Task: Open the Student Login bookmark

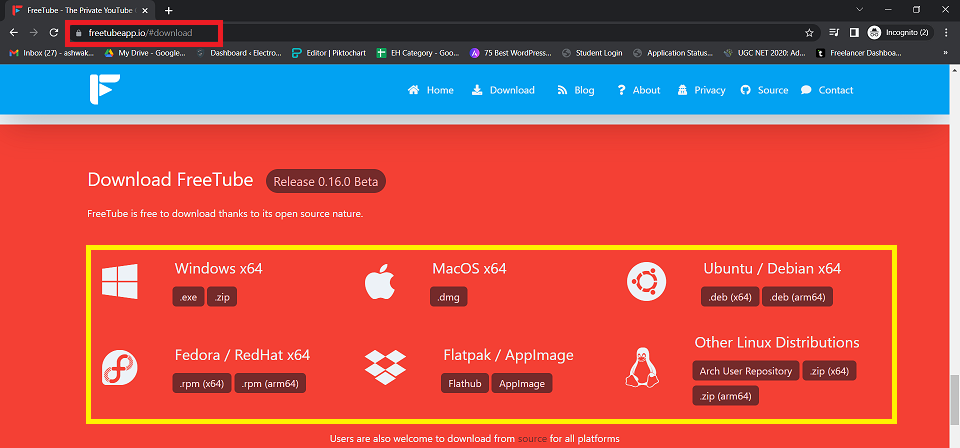Action: point(592,53)
